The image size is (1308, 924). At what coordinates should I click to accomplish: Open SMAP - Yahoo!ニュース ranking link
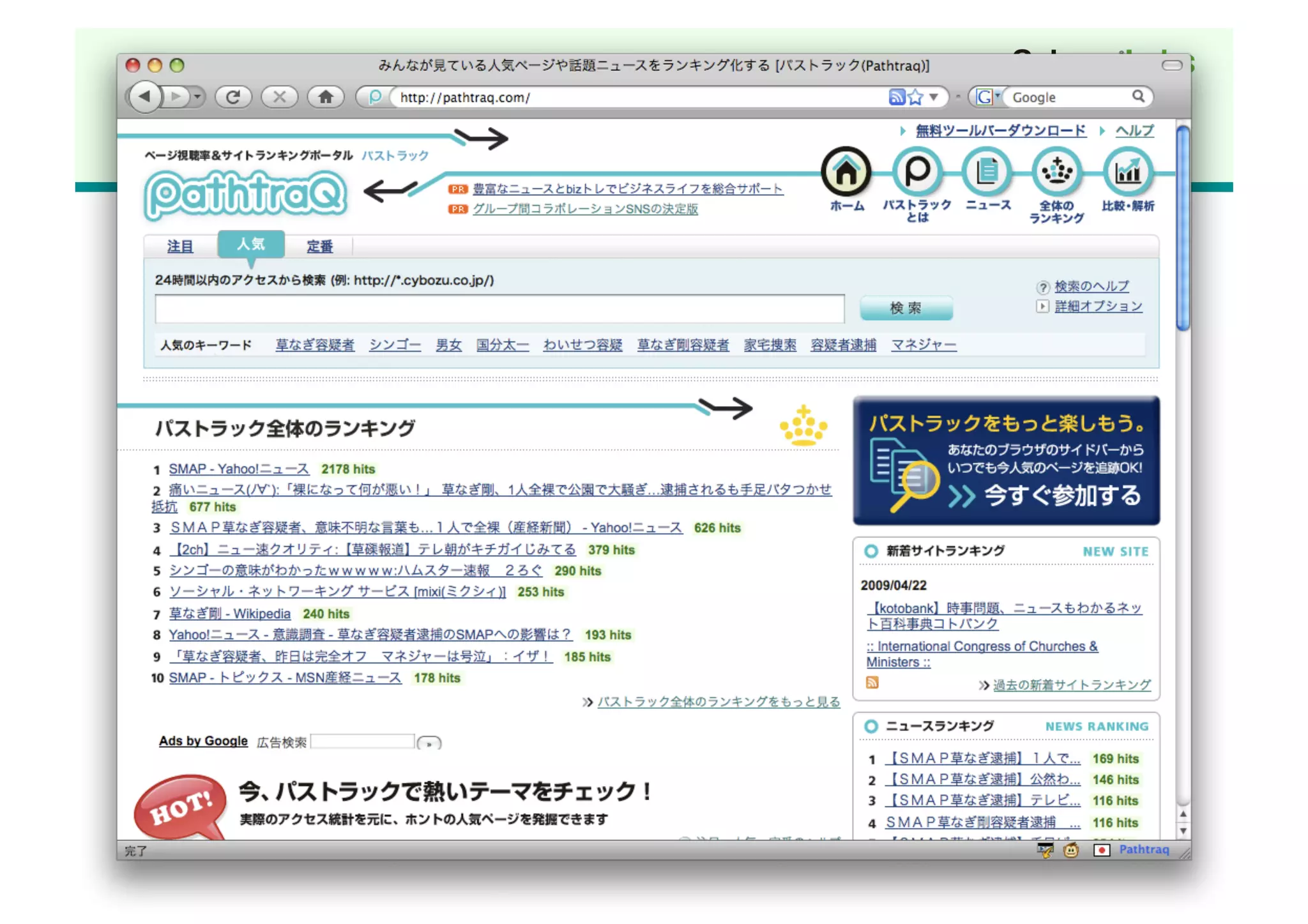click(x=239, y=469)
